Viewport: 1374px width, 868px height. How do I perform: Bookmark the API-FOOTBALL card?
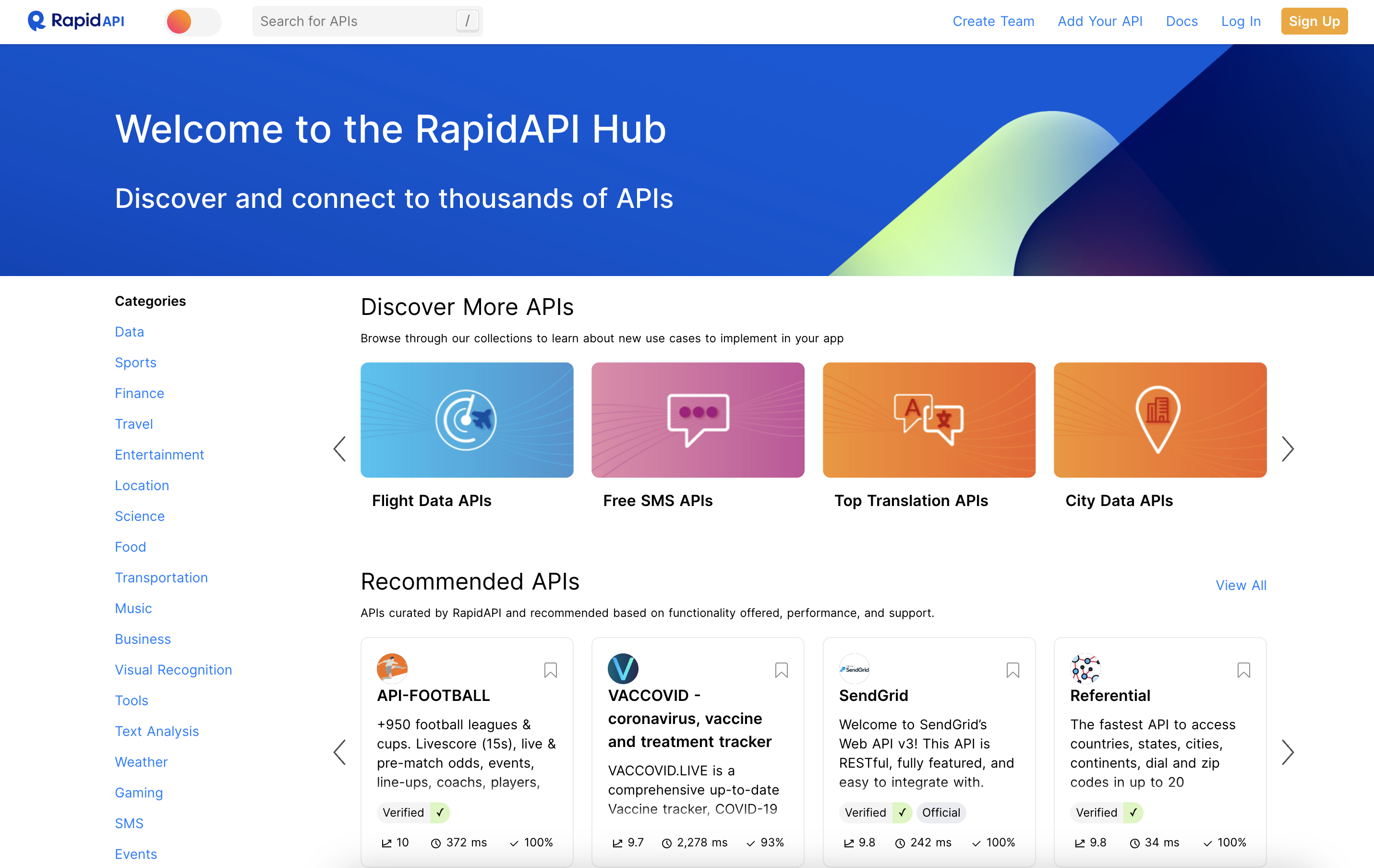point(550,670)
